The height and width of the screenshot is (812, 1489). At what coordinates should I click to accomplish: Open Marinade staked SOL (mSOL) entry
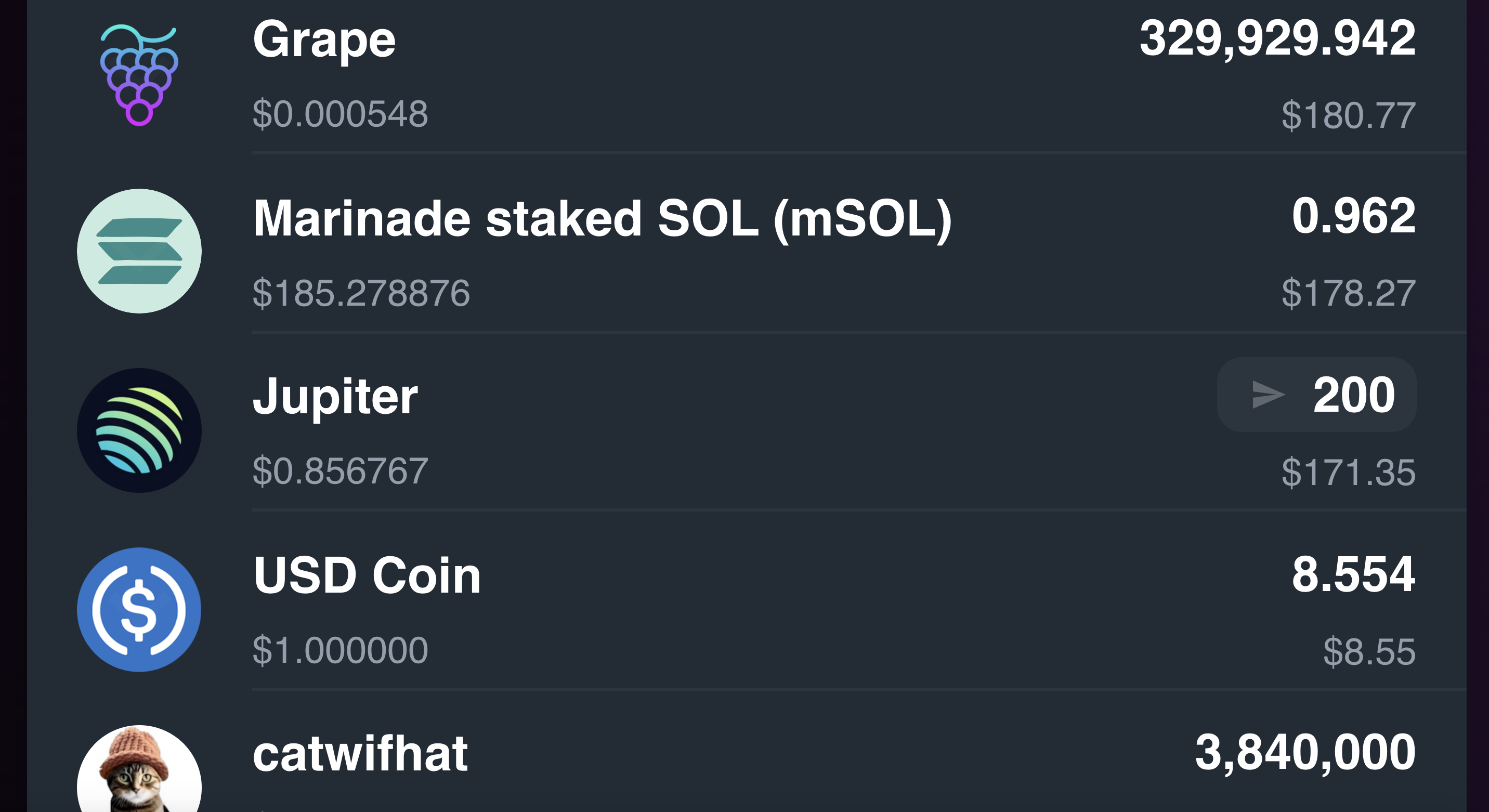(602, 219)
